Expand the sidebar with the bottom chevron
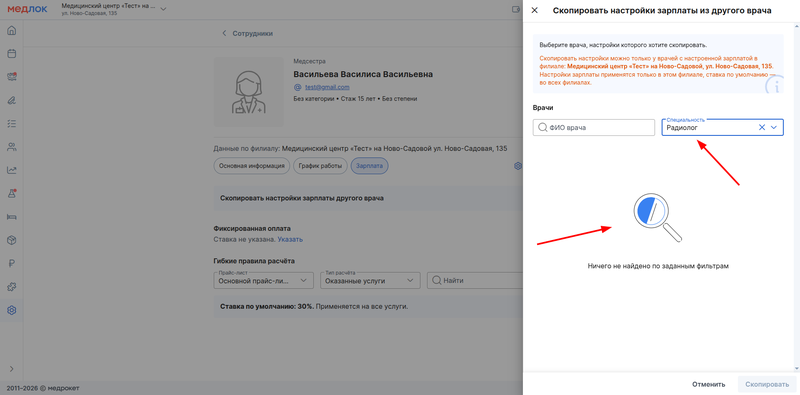This screenshot has width=800, height=395. tap(12, 369)
